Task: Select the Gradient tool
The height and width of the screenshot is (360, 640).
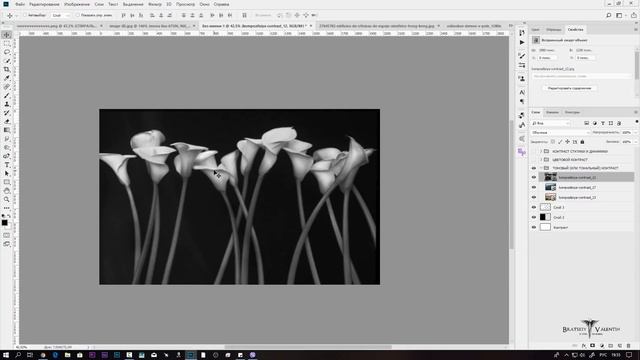Action: (x=7, y=130)
